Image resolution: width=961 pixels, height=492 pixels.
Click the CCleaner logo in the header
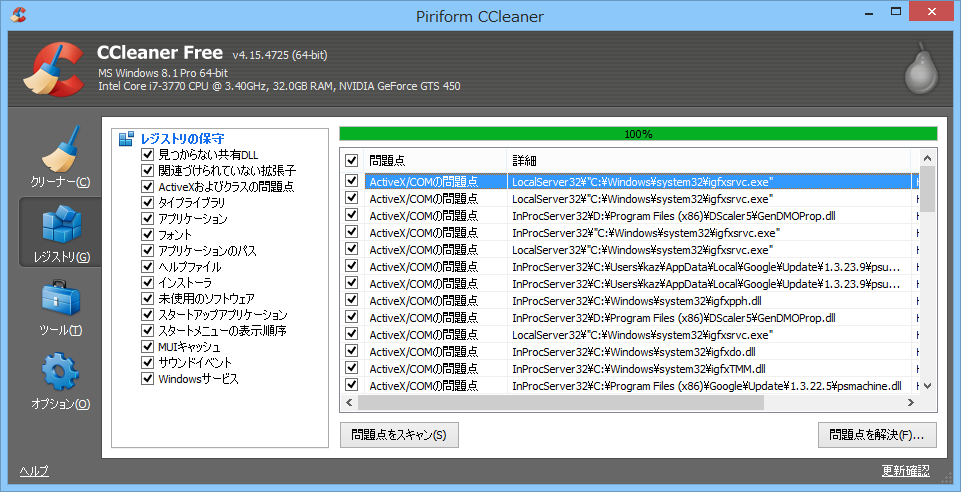click(x=54, y=69)
